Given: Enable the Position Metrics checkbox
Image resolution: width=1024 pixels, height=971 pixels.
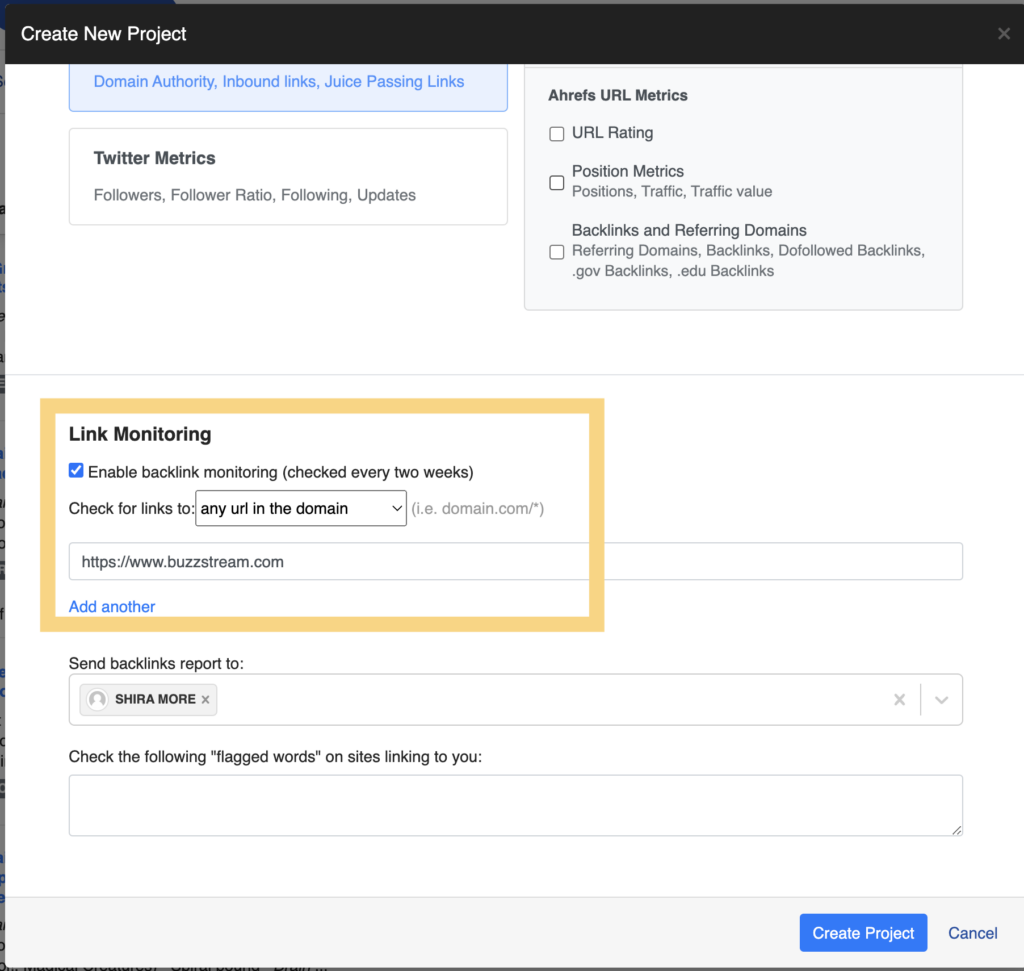Looking at the screenshot, I should coord(557,182).
